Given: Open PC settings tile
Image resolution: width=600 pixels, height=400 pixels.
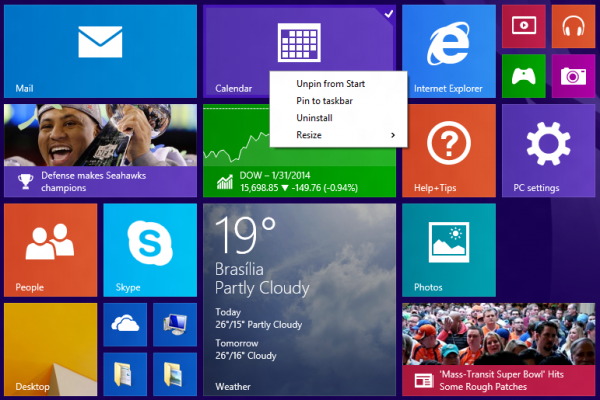Looking at the screenshot, I should point(548,150).
